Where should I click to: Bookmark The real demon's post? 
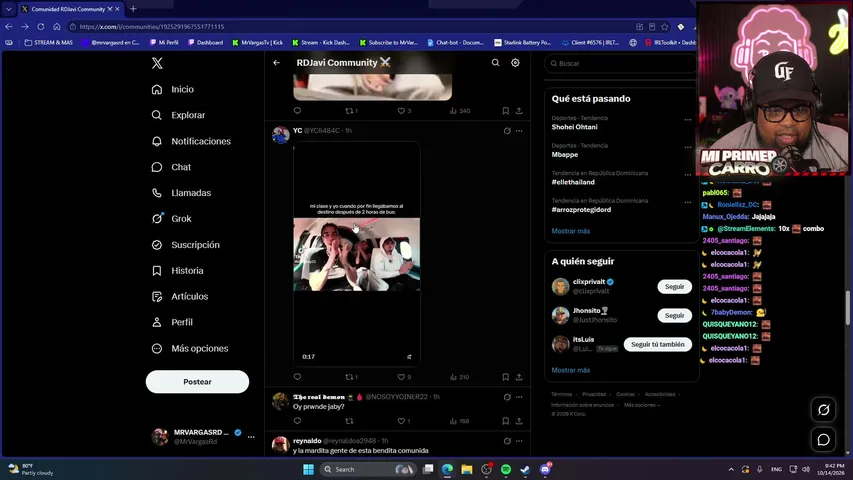[505, 421]
